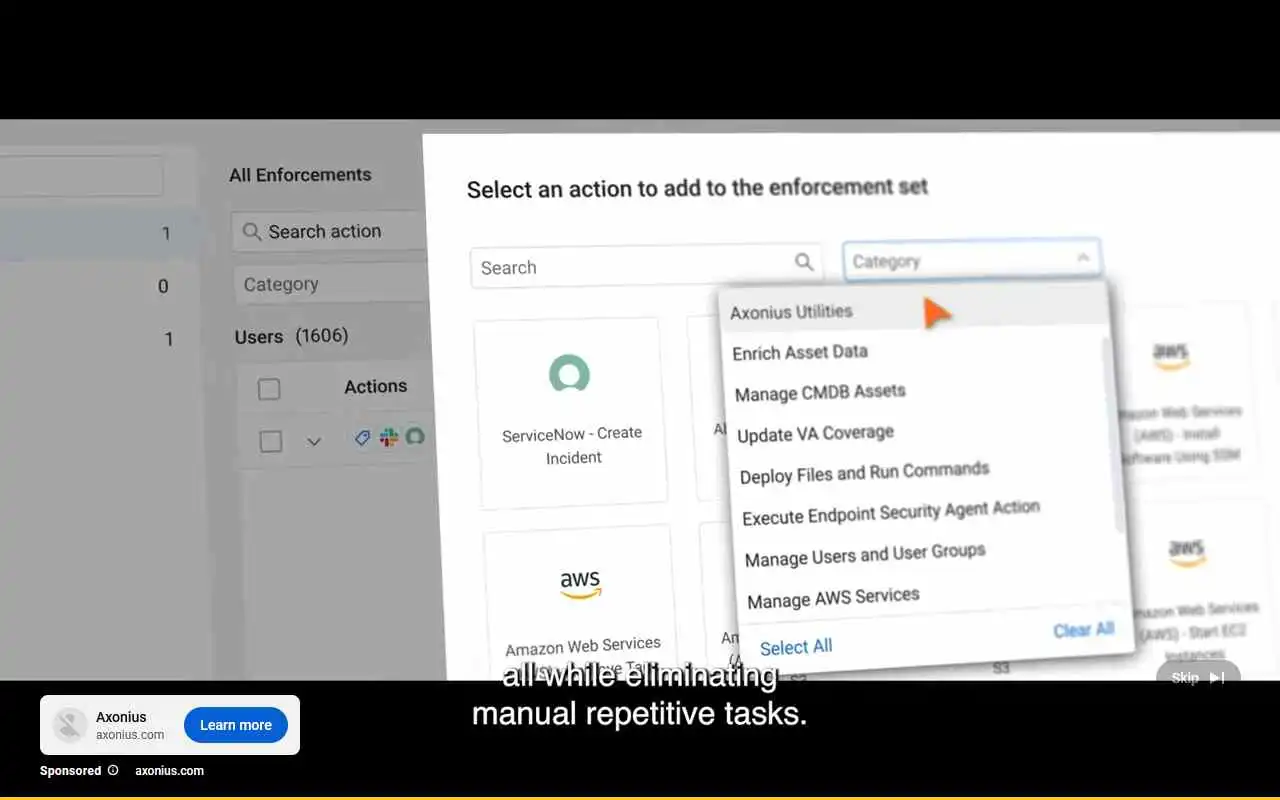The image size is (1280, 800).
Task: Select Execute Endpoint Security Agent Action
Action: (891, 513)
